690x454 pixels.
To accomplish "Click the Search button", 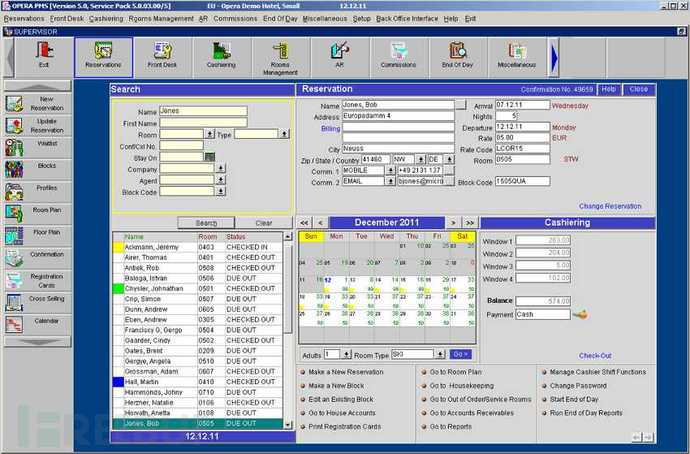I will [206, 223].
